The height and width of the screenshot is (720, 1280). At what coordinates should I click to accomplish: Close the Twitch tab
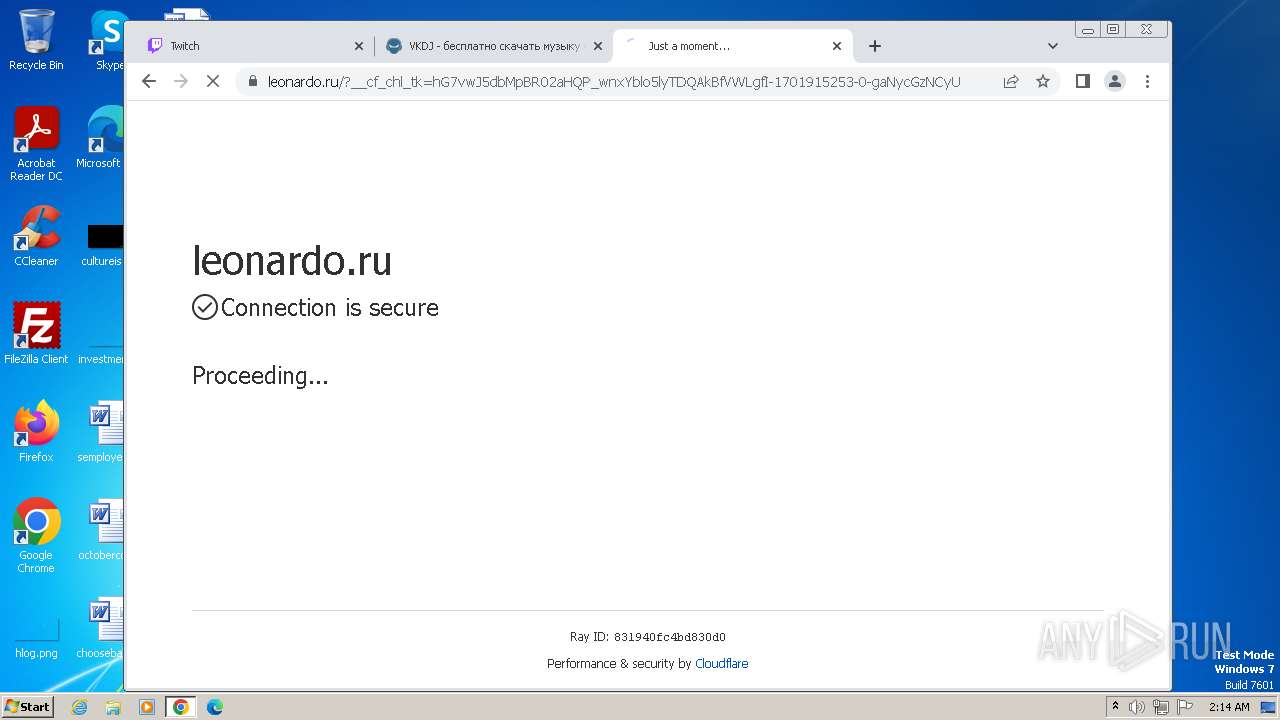[x=359, y=46]
